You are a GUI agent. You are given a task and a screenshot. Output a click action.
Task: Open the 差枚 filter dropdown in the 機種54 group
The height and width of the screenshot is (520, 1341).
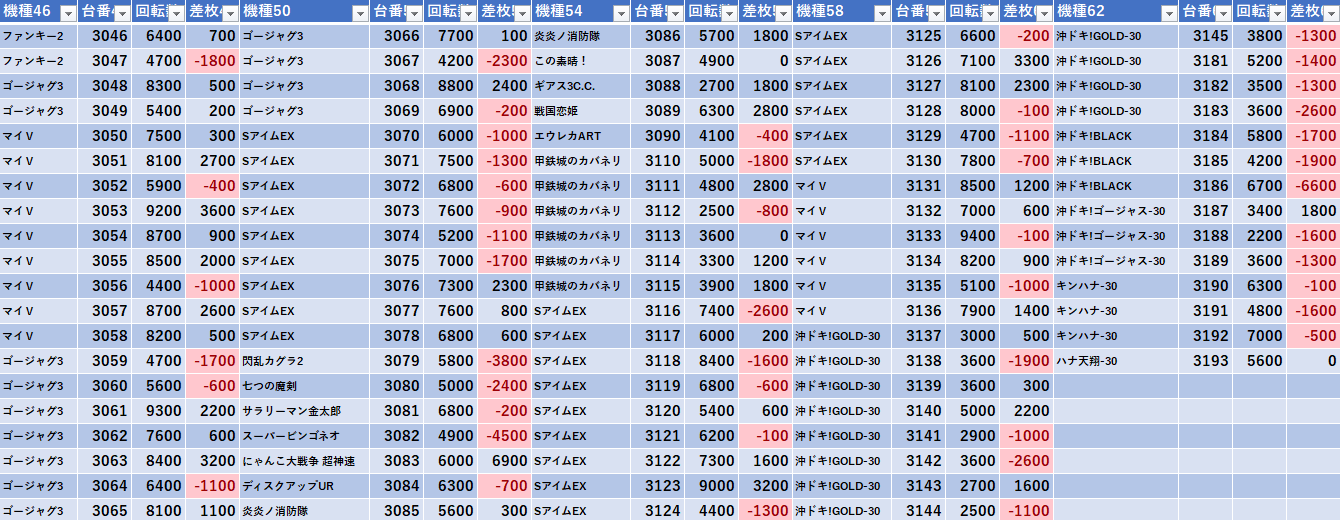point(783,12)
